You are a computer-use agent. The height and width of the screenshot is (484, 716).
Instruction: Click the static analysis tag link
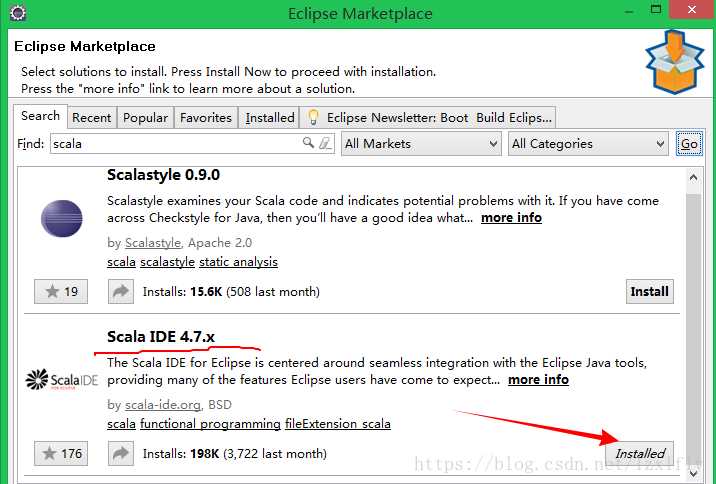pyautogui.click(x=238, y=262)
